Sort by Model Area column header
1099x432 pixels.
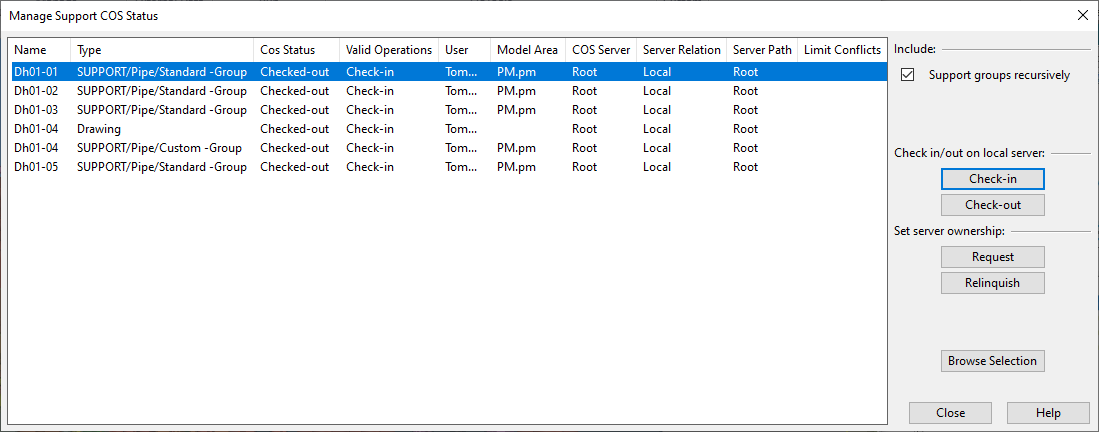[x=527, y=50]
